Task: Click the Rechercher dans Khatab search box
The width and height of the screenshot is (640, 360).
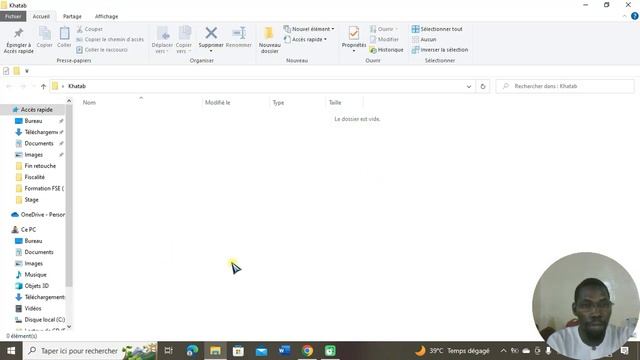Action: (x=565, y=86)
